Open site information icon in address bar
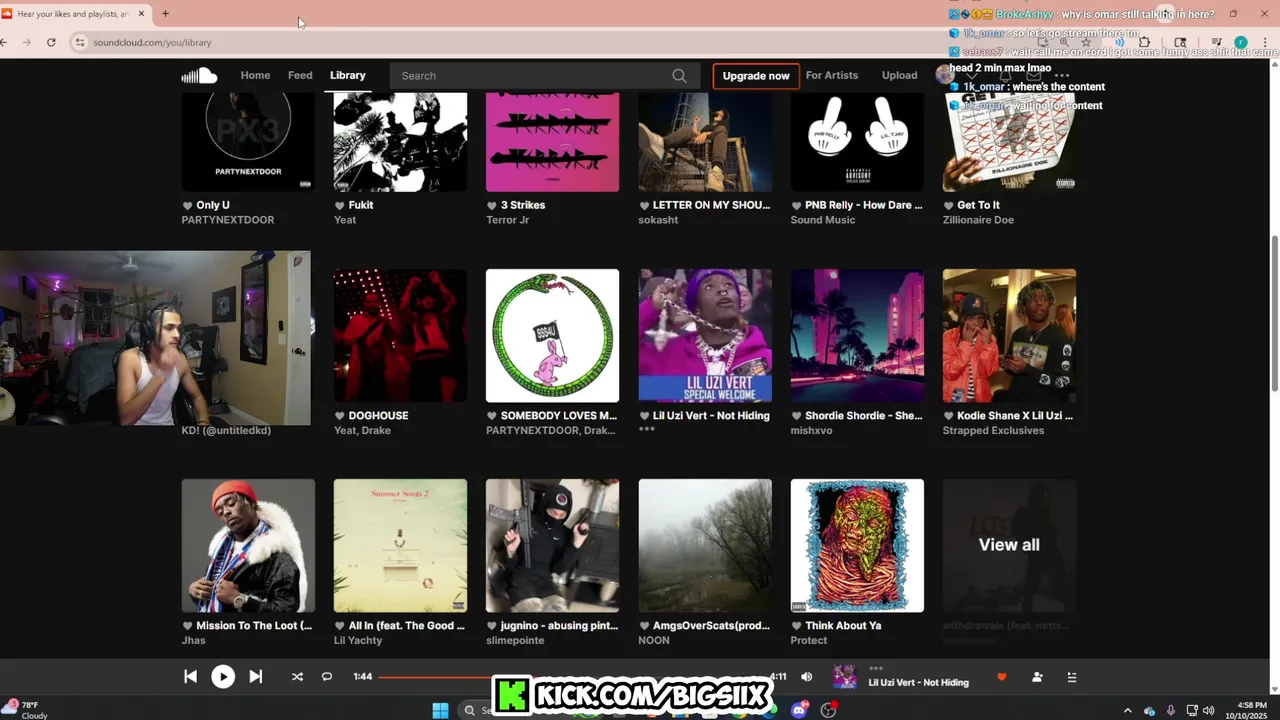This screenshot has width=1280, height=720. [x=80, y=43]
